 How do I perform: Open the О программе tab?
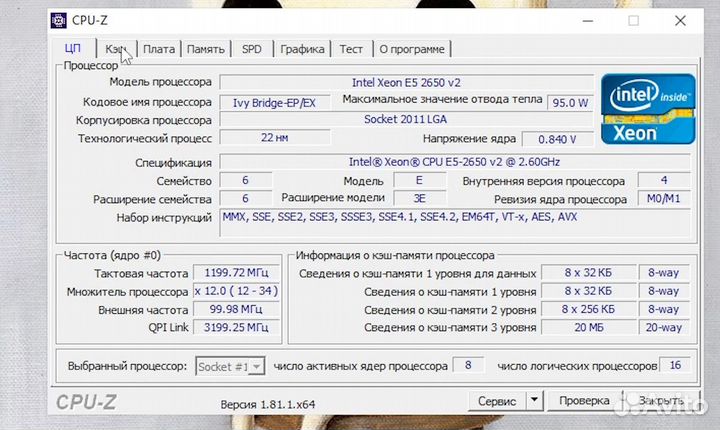pos(412,49)
